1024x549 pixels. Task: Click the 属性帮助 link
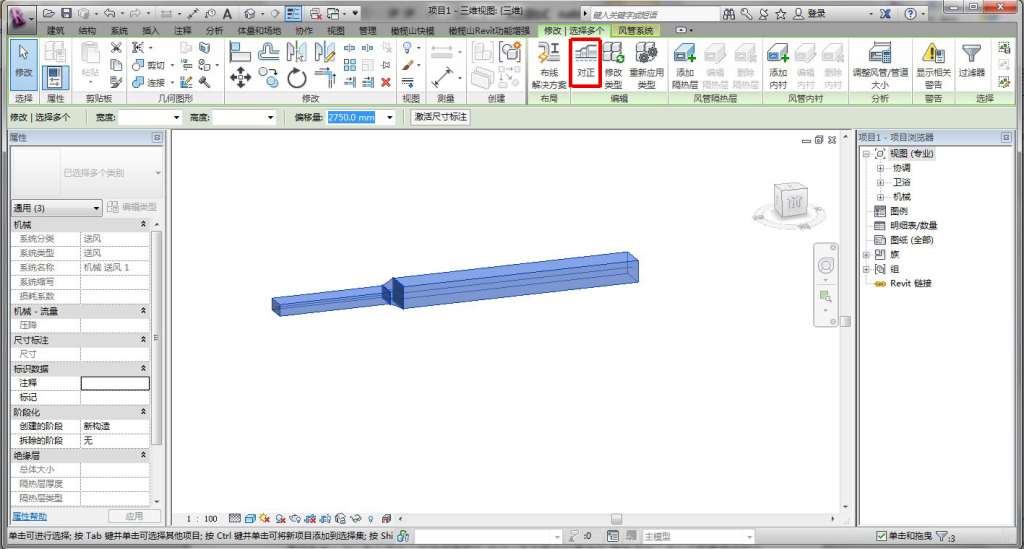tap(29, 516)
